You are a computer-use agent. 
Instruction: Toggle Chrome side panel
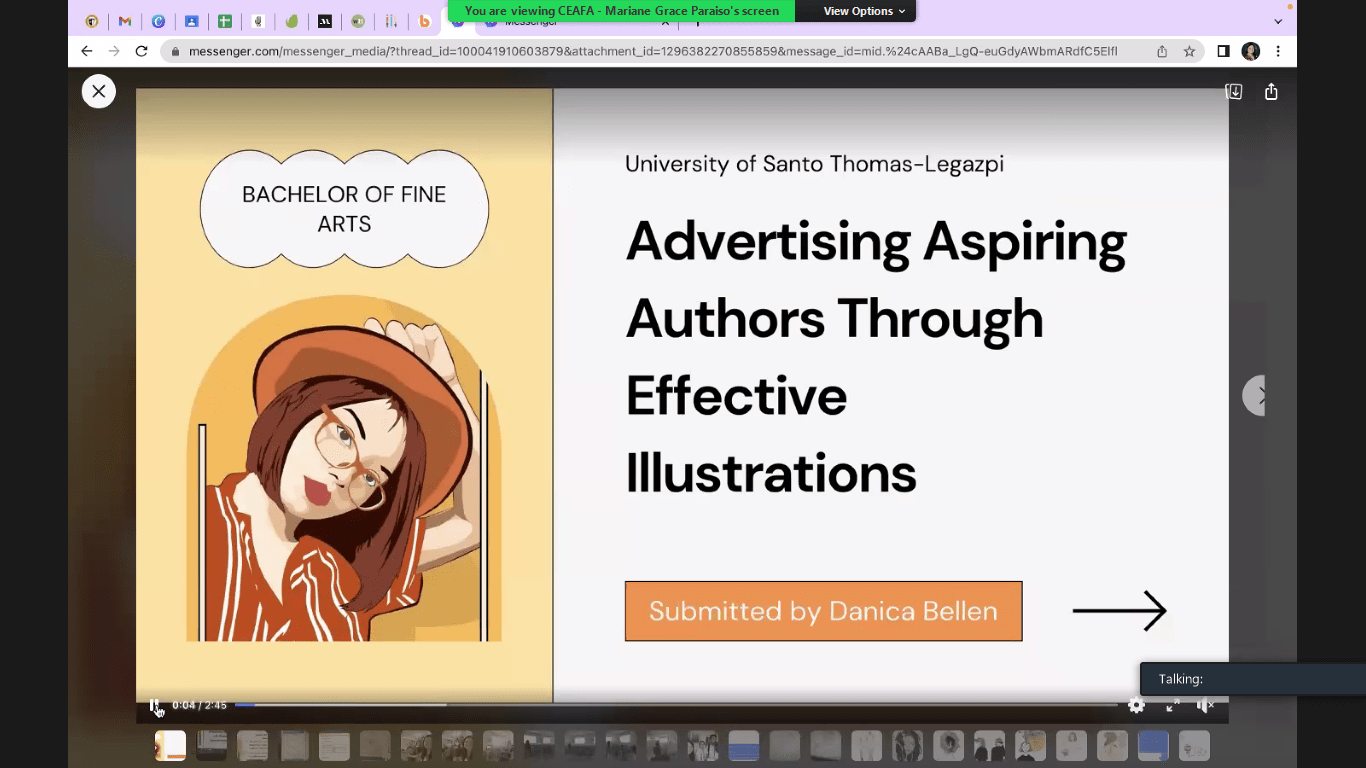1223,51
